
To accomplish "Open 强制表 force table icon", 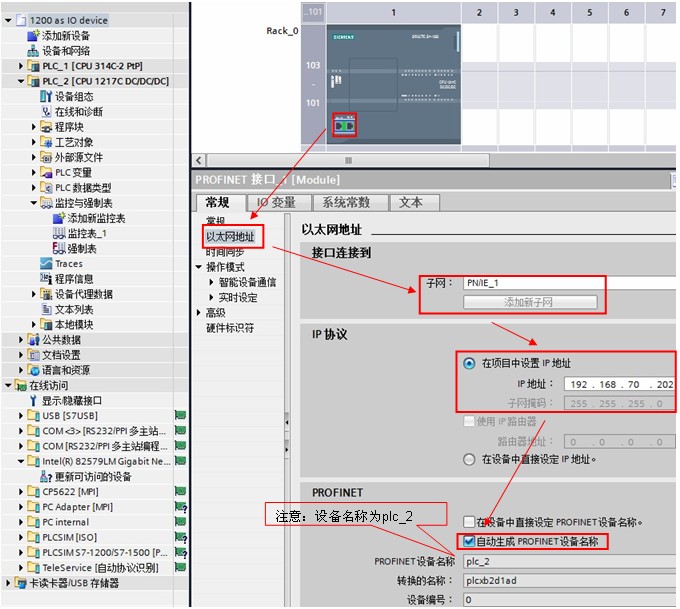I will [x=59, y=248].
